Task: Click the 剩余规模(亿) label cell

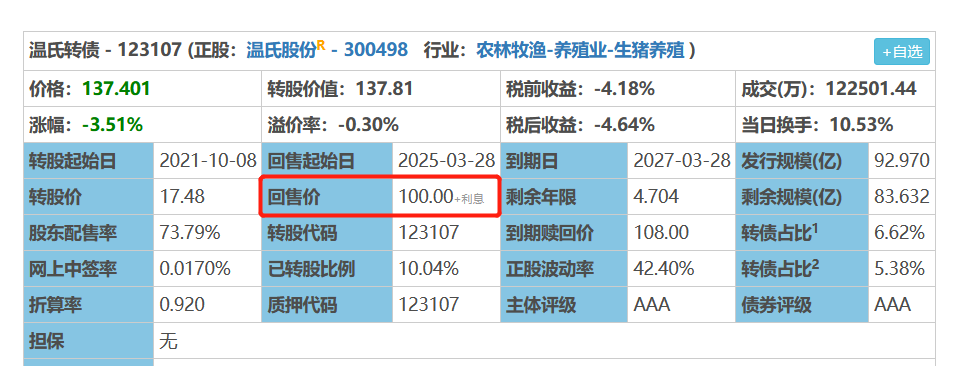Action: pyautogui.click(x=802, y=197)
